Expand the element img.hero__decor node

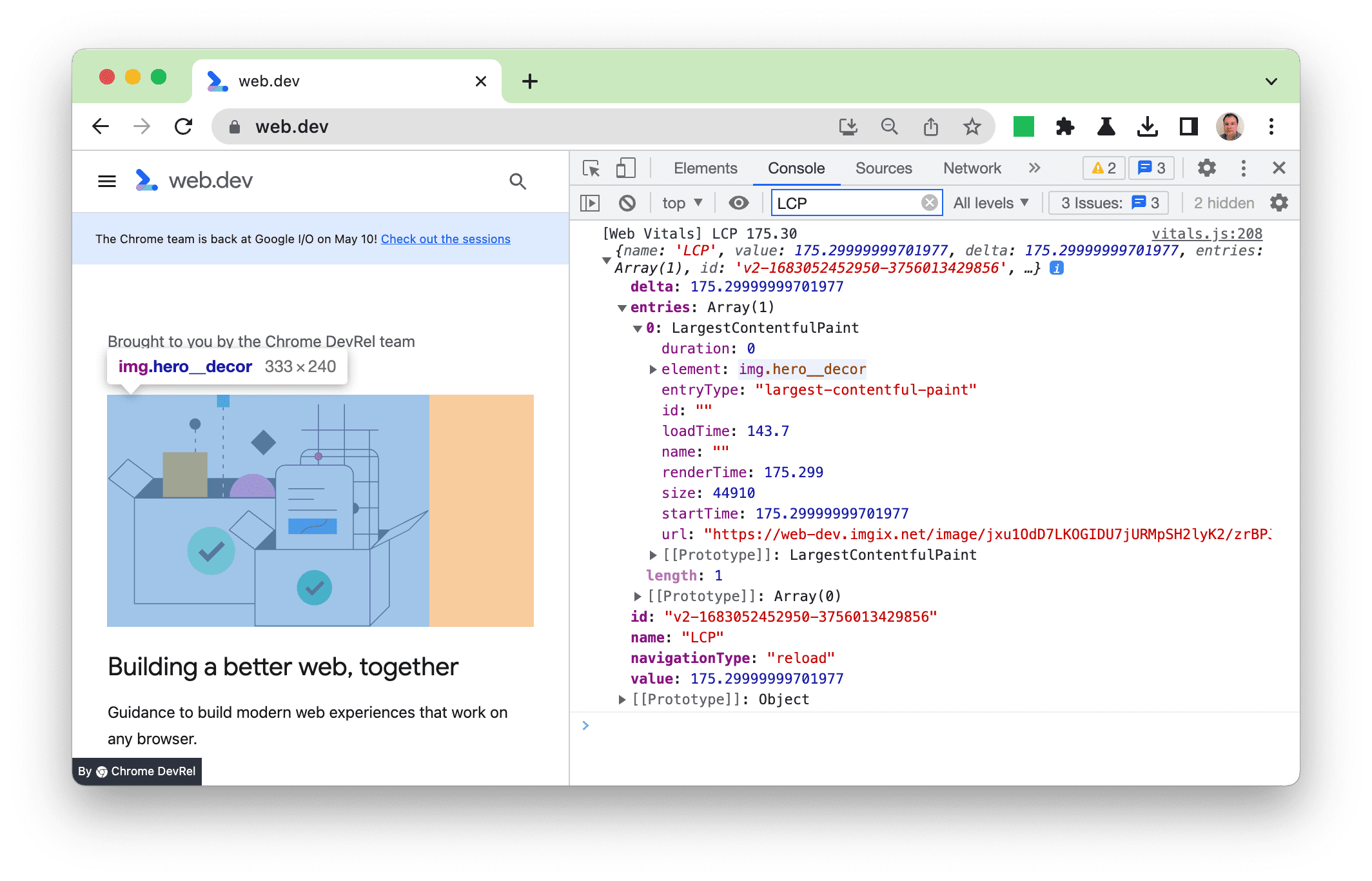pyautogui.click(x=651, y=369)
